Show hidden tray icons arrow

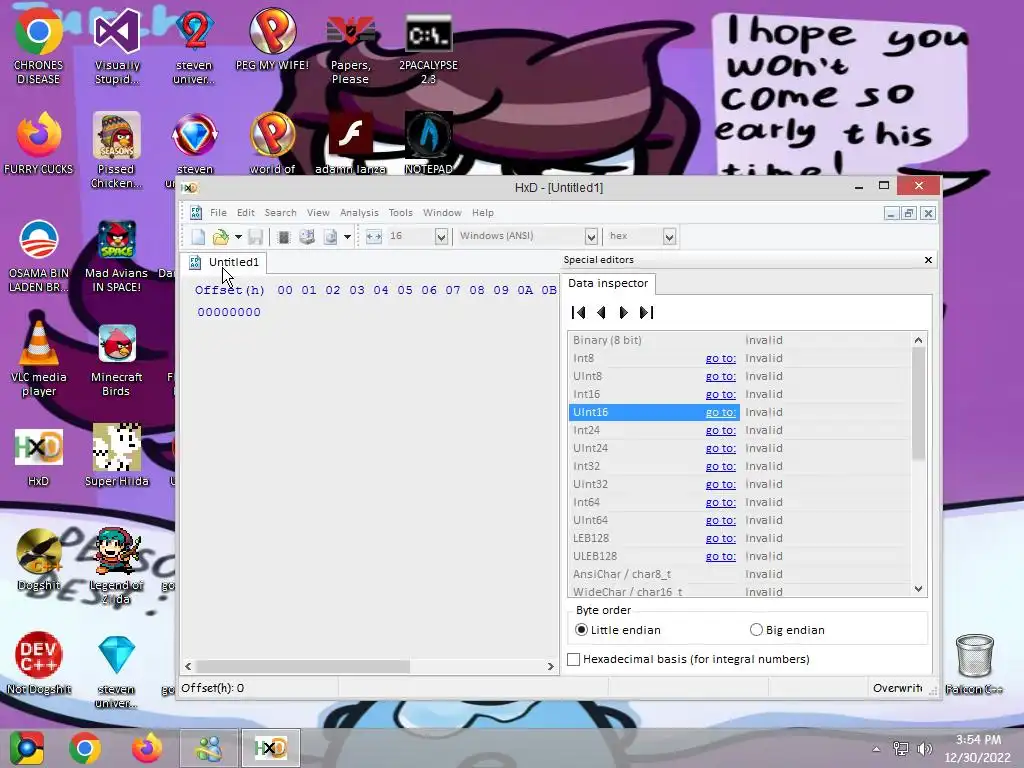point(876,749)
